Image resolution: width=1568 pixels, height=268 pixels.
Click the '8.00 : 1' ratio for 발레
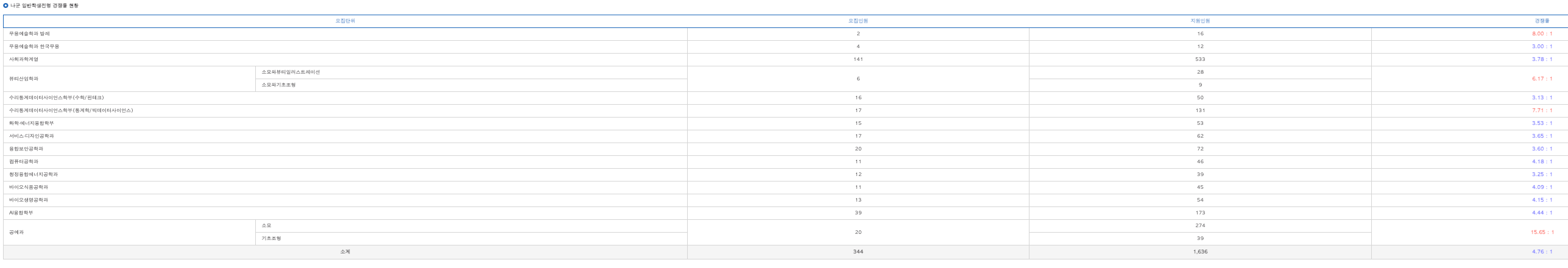point(1542,33)
